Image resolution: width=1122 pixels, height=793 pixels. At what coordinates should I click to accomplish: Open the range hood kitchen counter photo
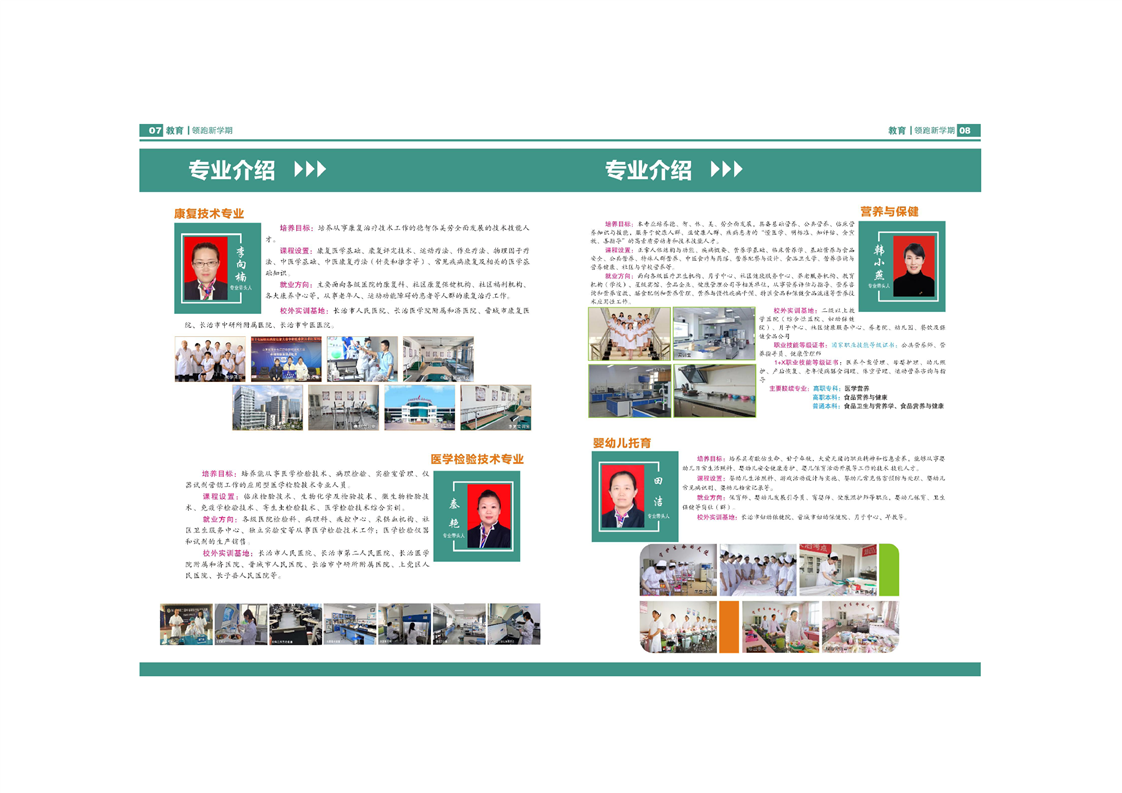pyautogui.click(x=714, y=391)
